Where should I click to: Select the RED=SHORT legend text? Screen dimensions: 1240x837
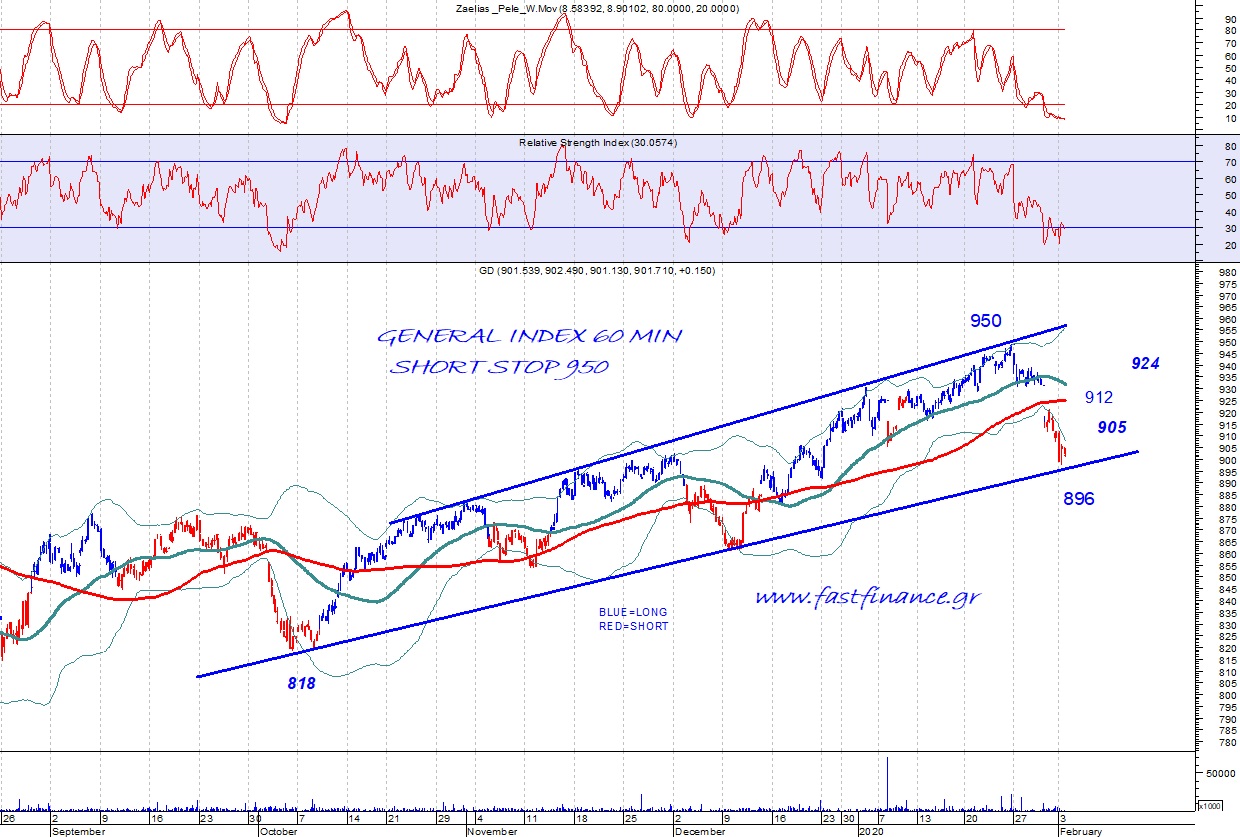629,626
